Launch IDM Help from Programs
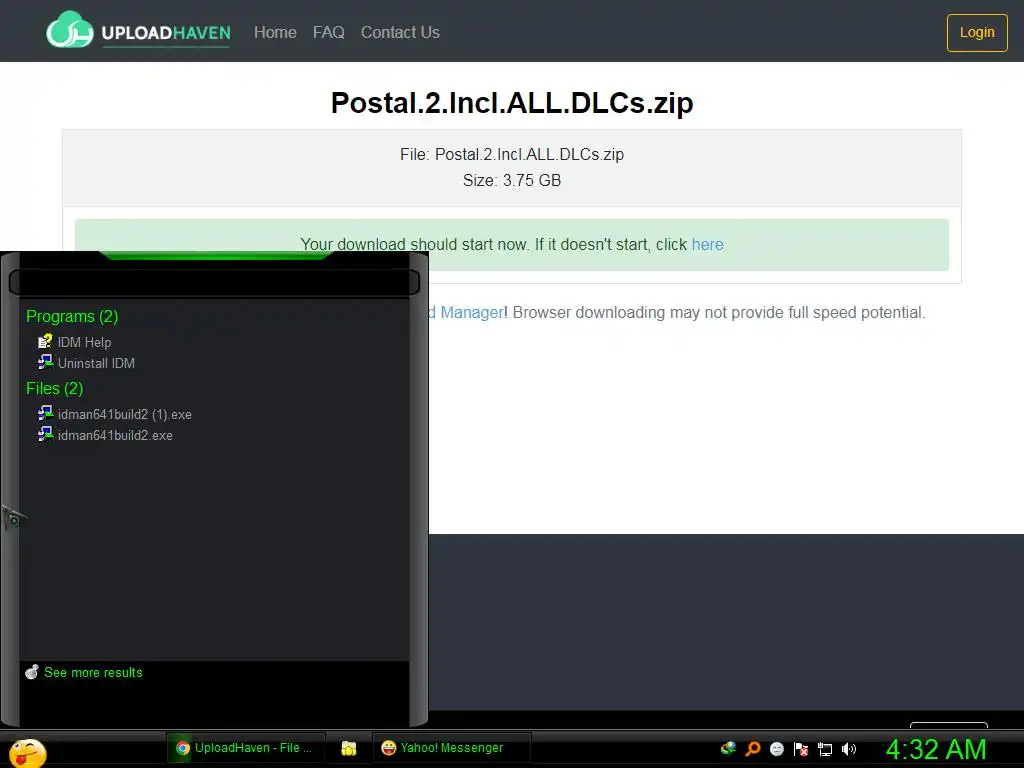The image size is (1024, 768). [84, 342]
